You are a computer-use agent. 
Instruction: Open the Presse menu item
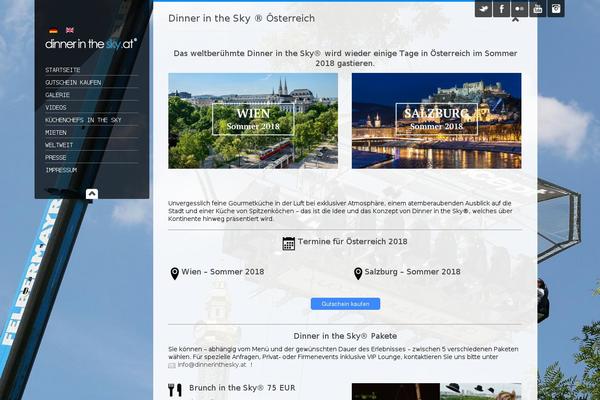click(x=56, y=158)
